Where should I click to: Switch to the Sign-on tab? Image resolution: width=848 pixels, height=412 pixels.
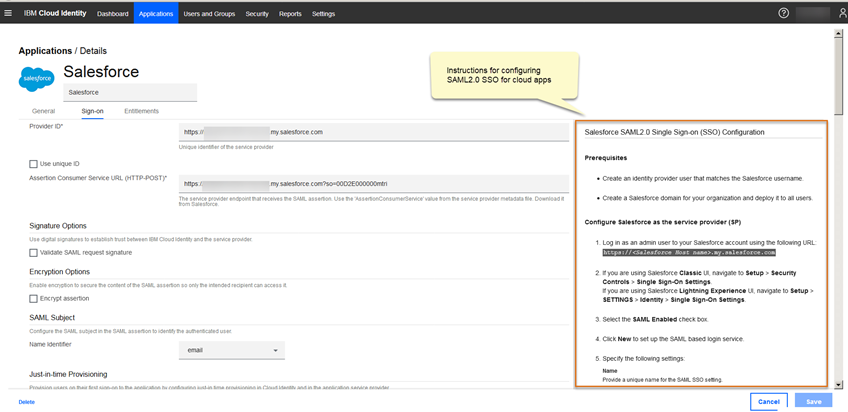(92, 111)
